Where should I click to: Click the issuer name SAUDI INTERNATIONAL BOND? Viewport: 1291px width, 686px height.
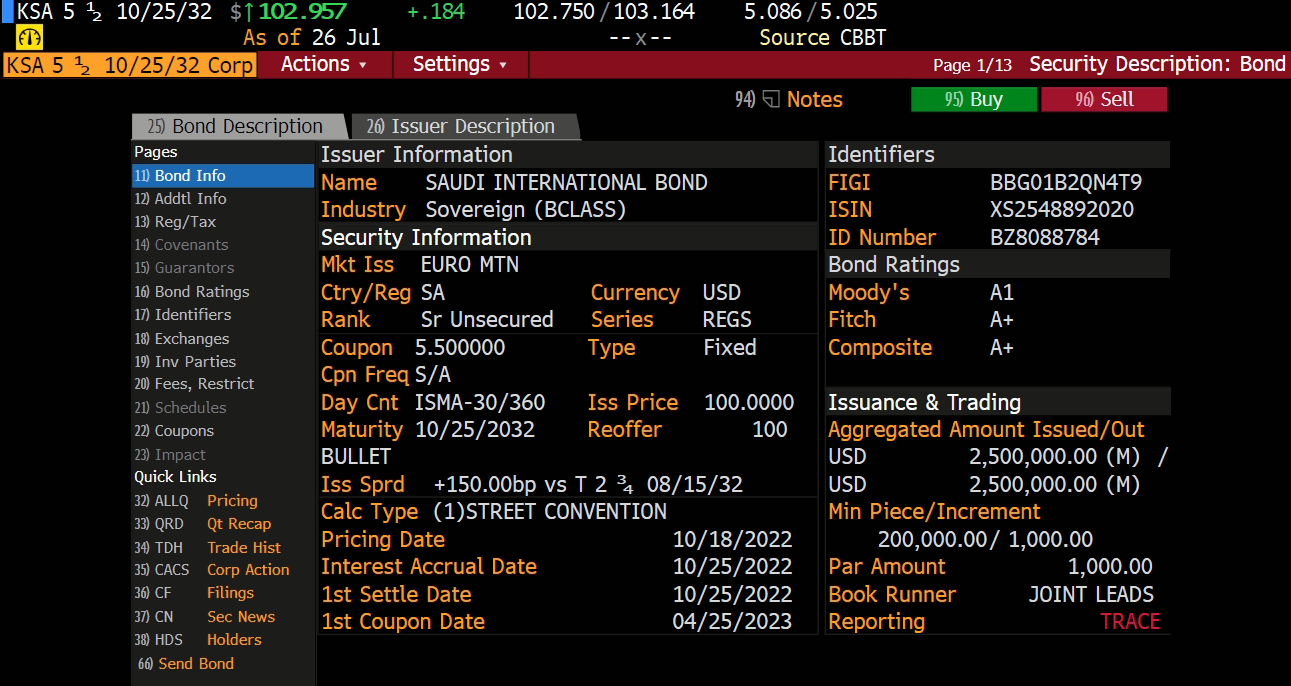click(567, 183)
